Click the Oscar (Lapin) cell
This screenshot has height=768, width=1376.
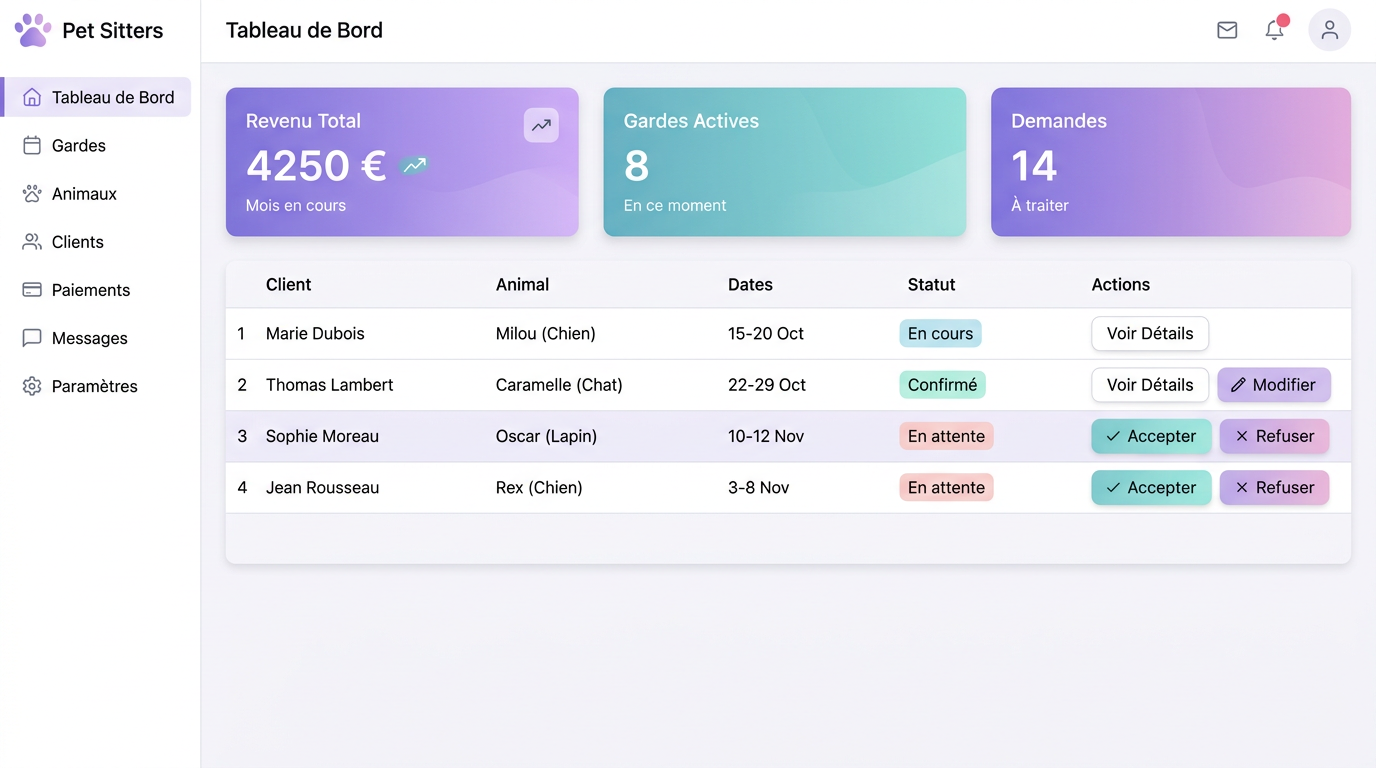(546, 436)
